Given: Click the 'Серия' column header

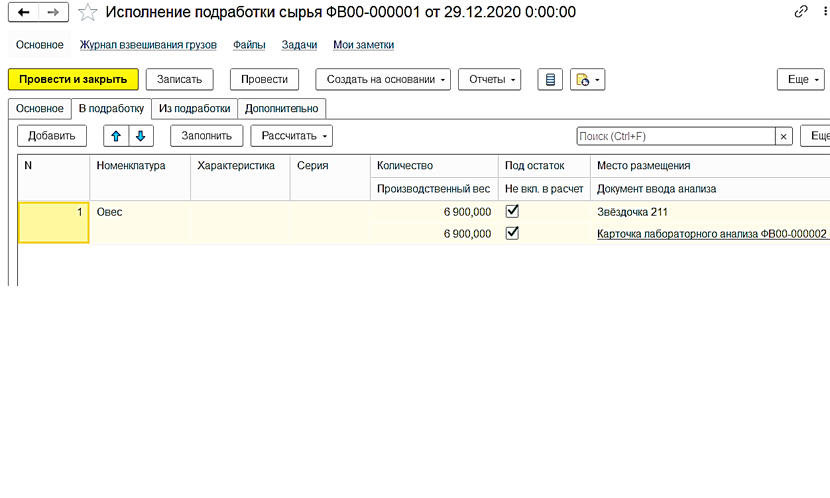Looking at the screenshot, I should (330, 177).
